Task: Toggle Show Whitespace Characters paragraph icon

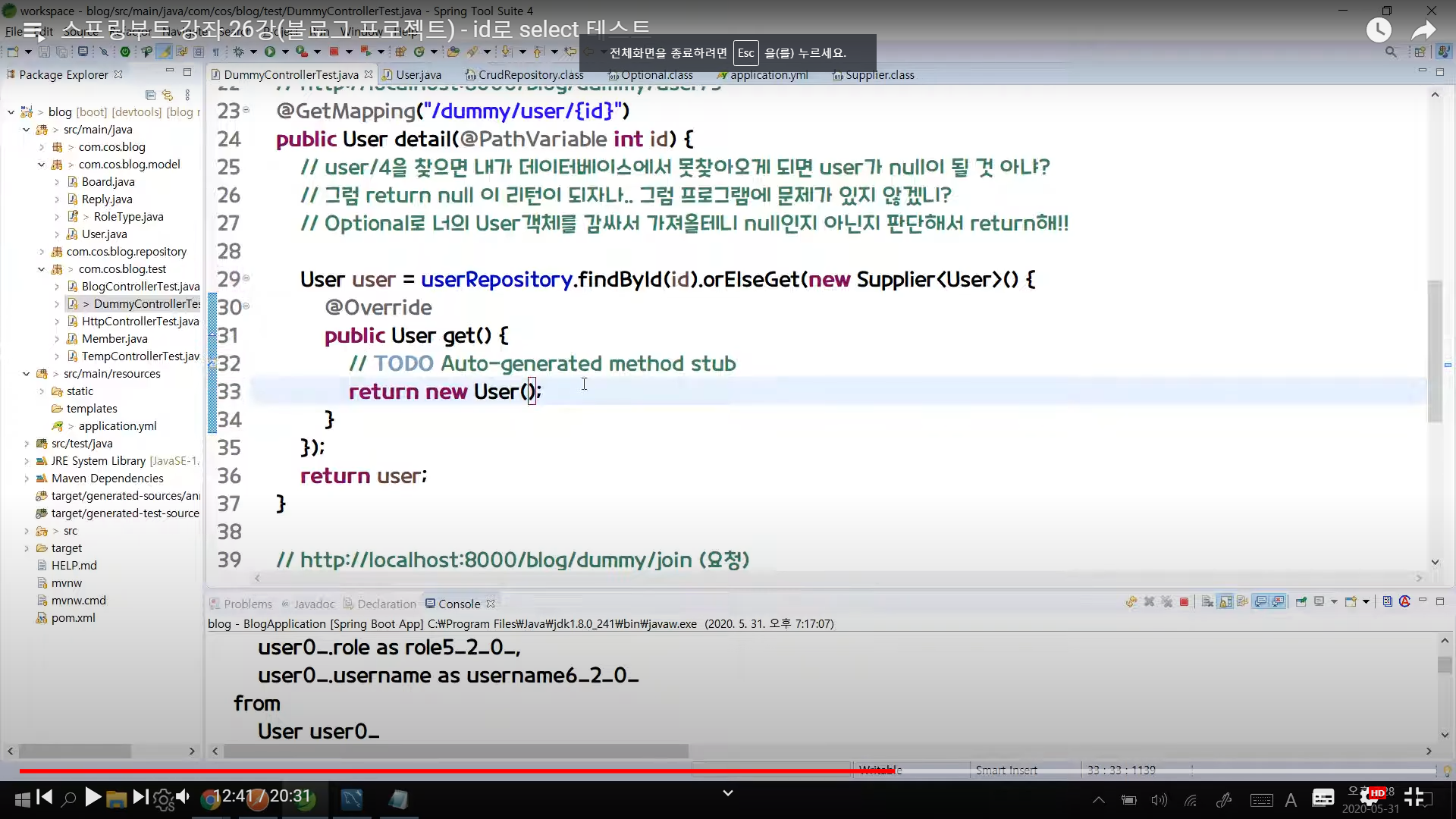Action: (216, 52)
